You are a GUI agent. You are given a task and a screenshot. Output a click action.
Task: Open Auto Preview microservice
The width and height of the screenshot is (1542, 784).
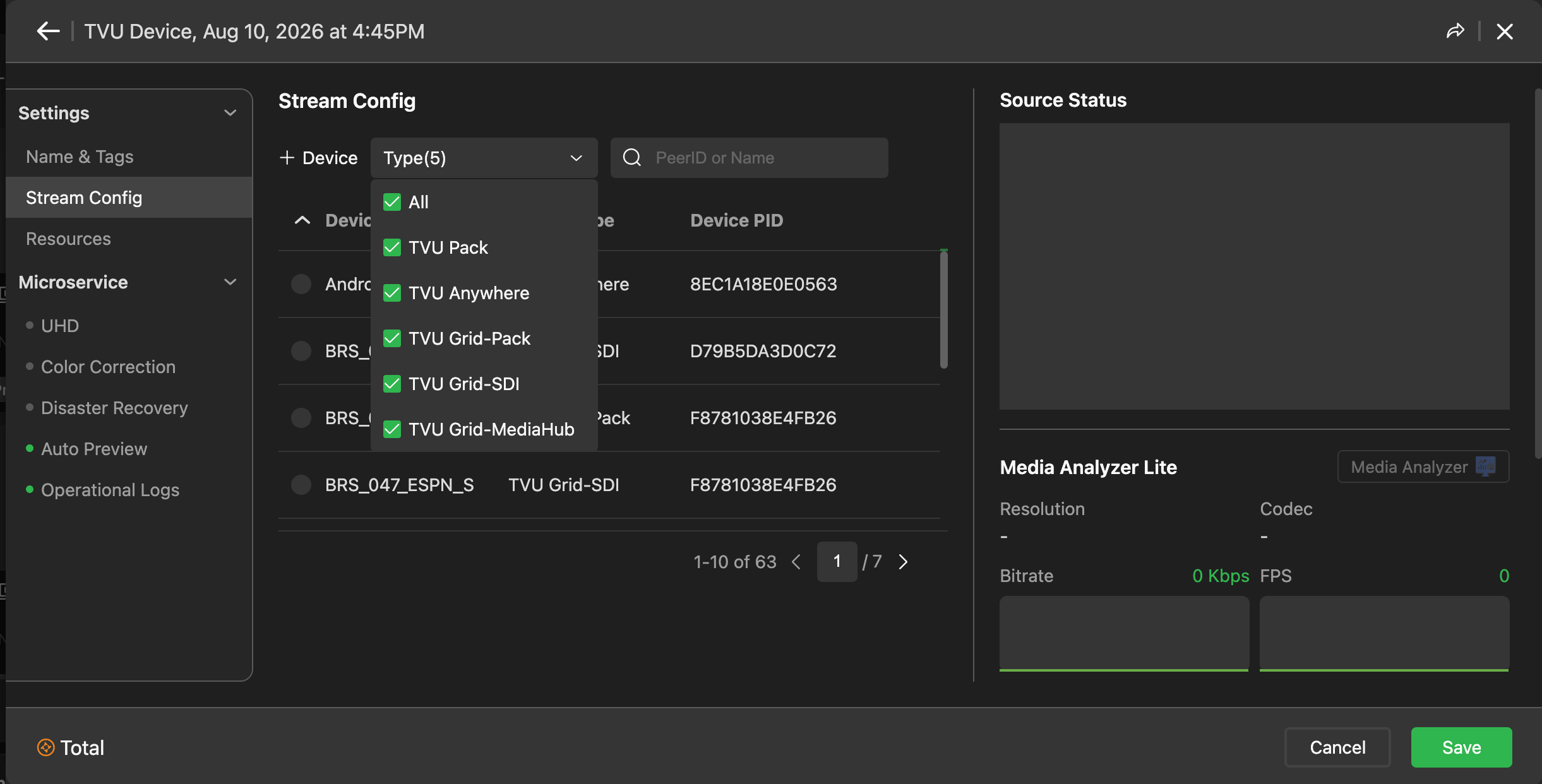(94, 449)
